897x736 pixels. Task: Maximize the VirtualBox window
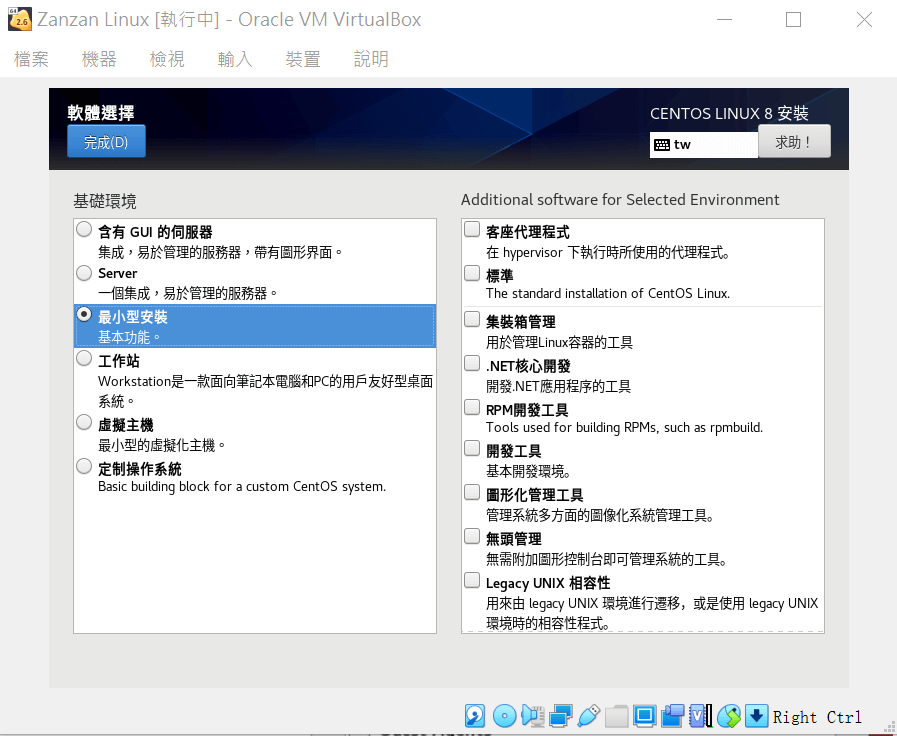click(x=793, y=19)
